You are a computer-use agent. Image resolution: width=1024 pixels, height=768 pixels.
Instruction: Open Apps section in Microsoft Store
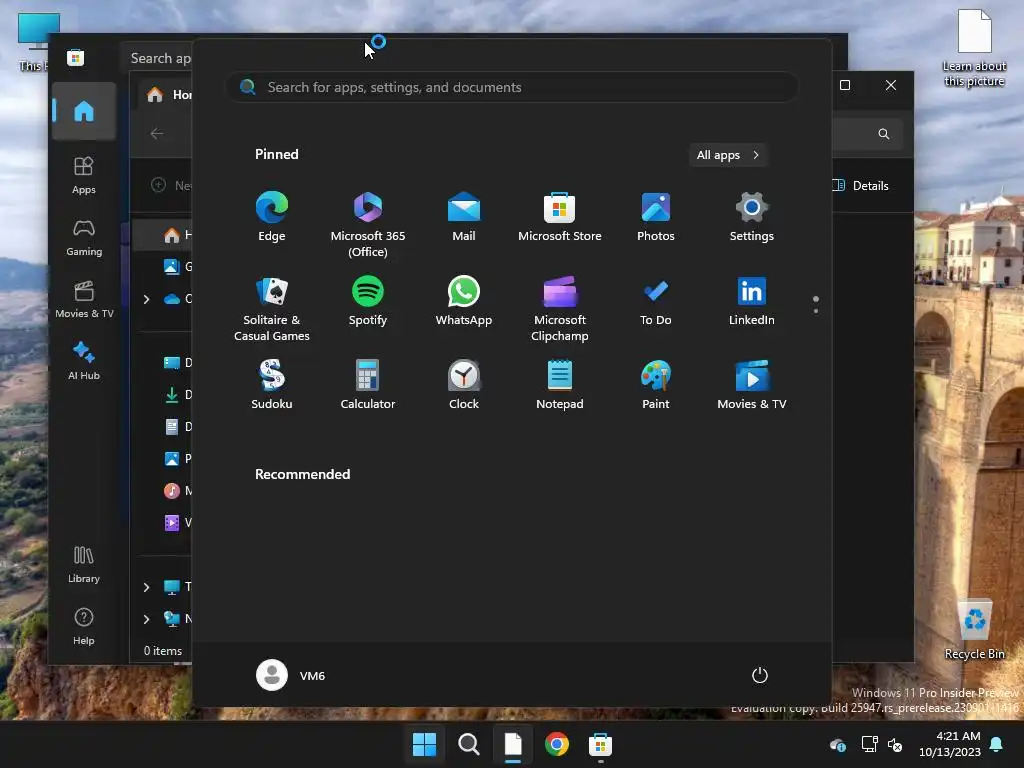coord(84,175)
